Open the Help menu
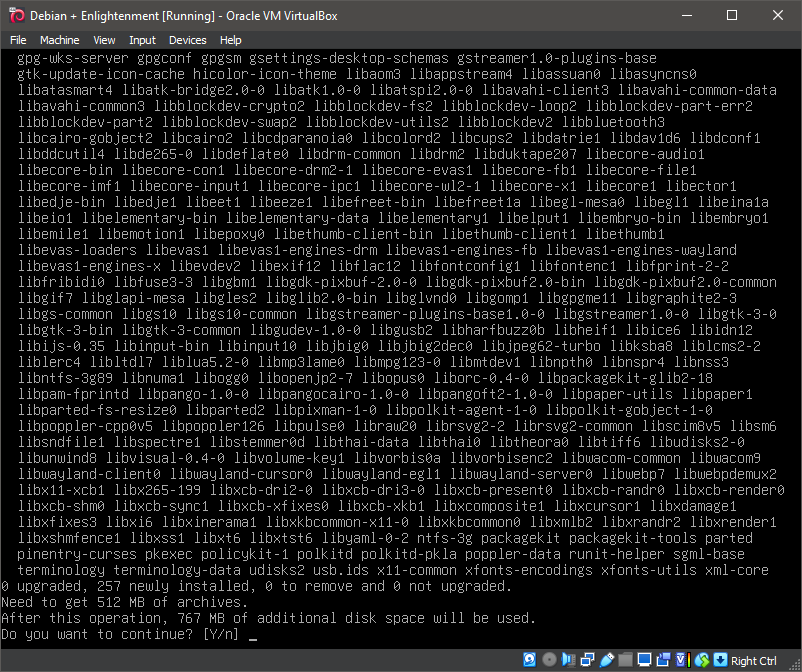 [231, 40]
